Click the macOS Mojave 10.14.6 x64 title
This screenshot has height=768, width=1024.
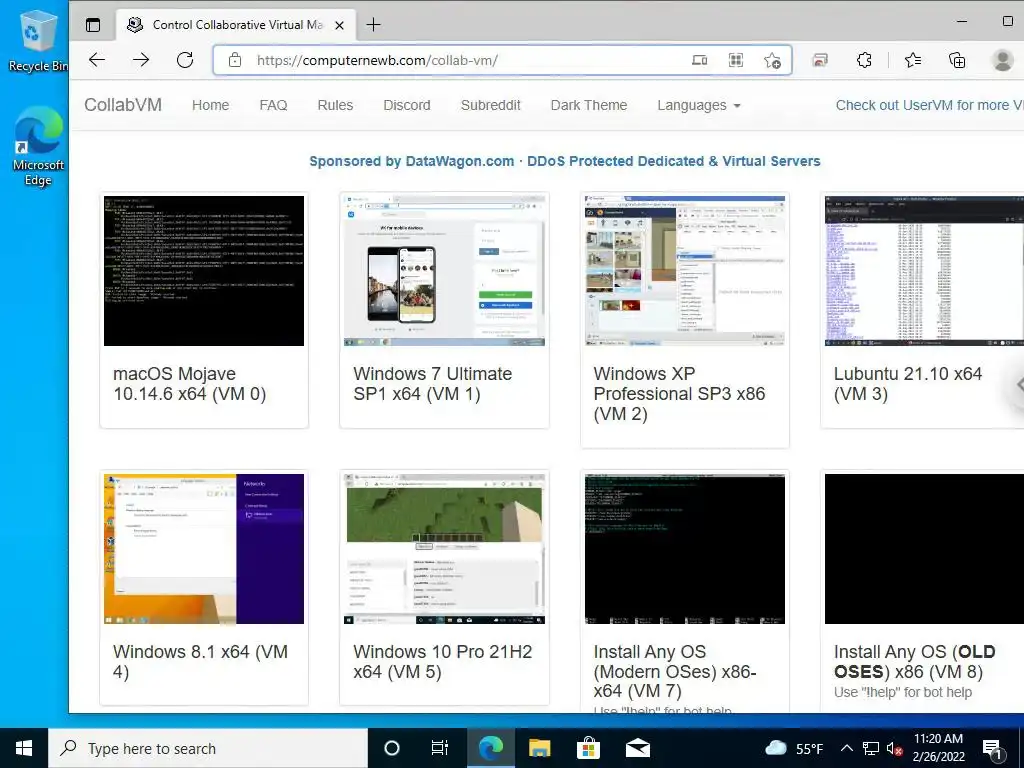point(189,384)
